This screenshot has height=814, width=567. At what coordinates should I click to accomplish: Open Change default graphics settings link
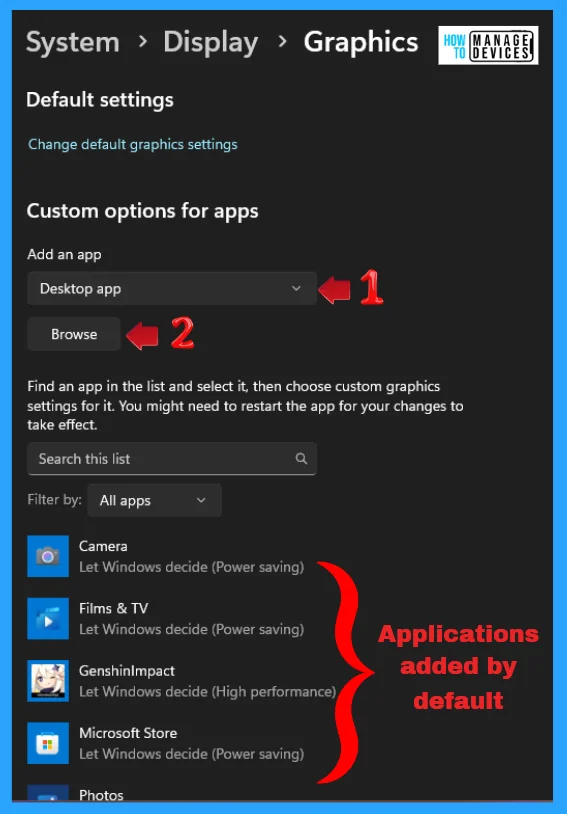coord(132,144)
